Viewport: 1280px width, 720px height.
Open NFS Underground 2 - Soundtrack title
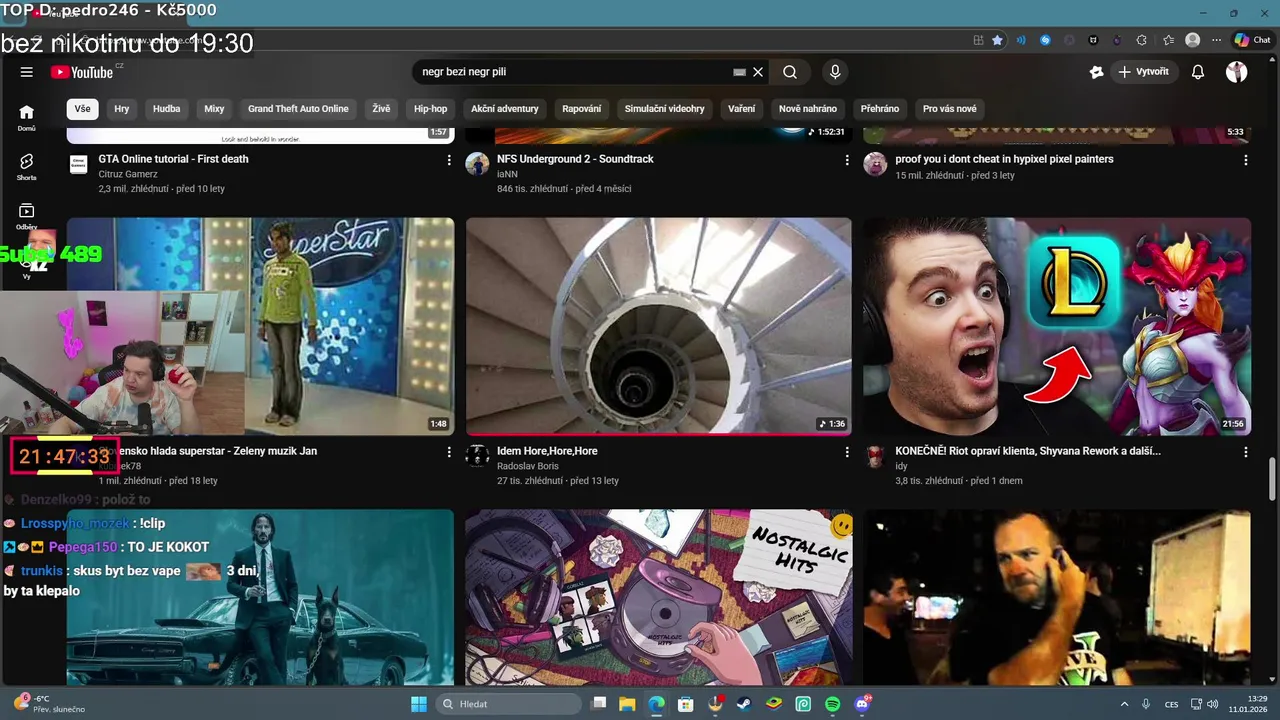pos(575,159)
